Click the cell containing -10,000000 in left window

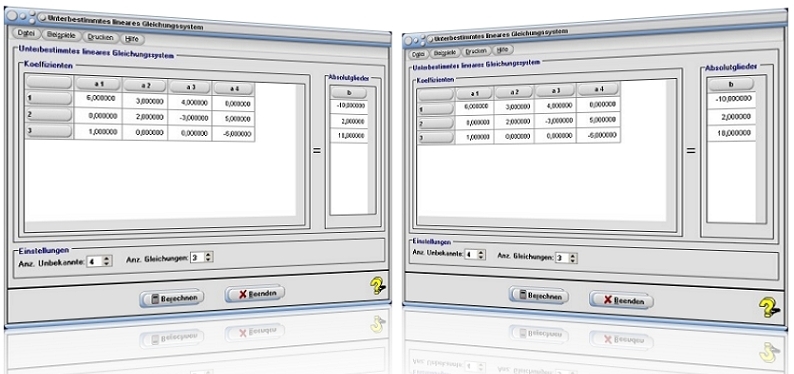tap(349, 107)
